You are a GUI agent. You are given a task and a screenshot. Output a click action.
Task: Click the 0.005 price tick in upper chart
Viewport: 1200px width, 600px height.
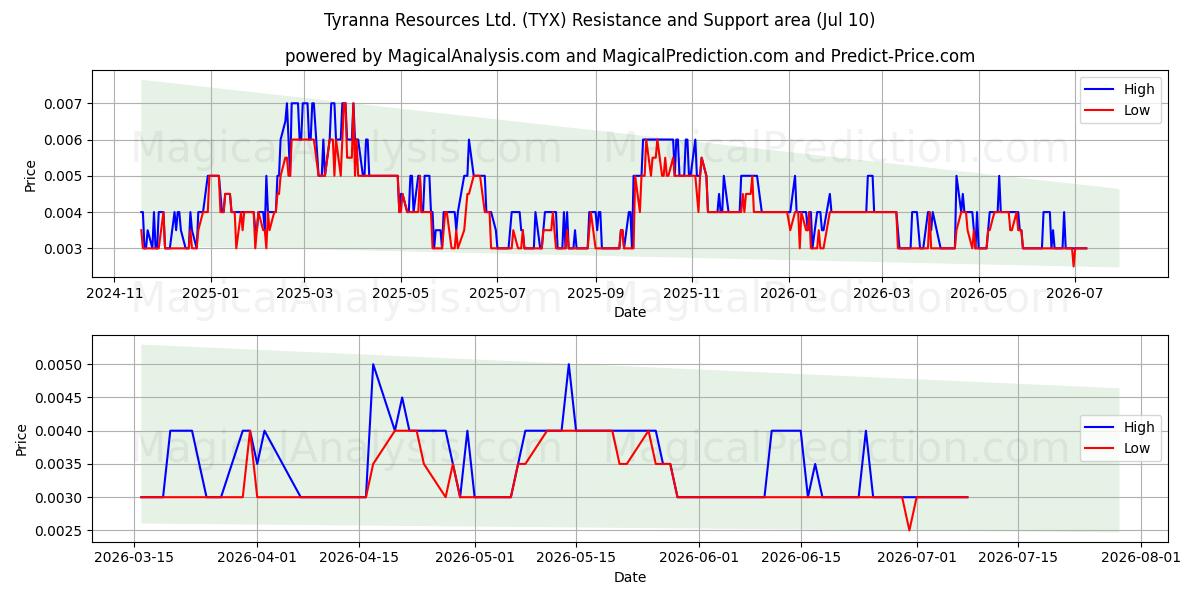(x=65, y=176)
